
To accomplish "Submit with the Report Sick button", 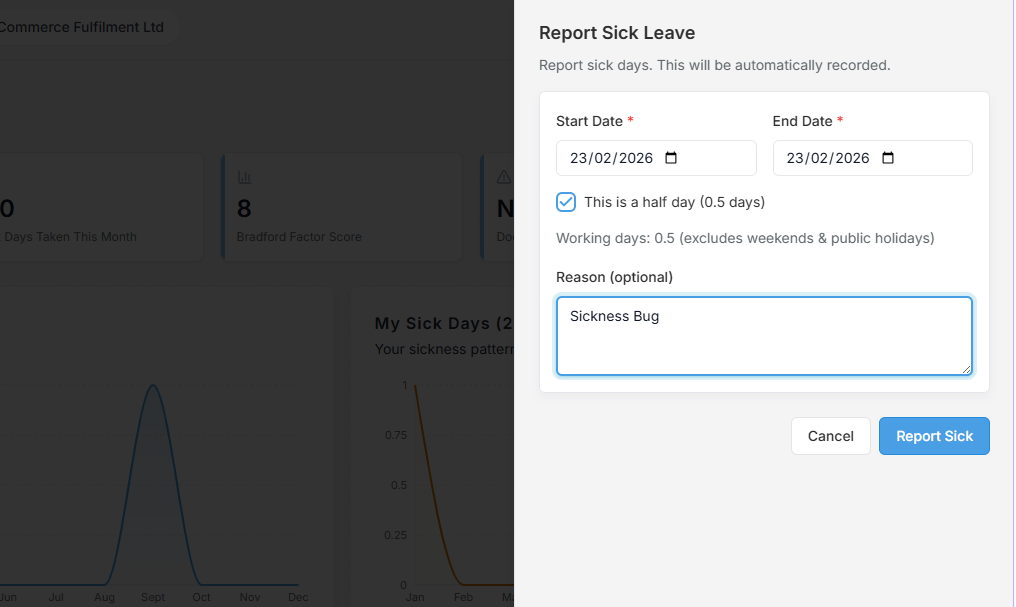I will click(934, 436).
